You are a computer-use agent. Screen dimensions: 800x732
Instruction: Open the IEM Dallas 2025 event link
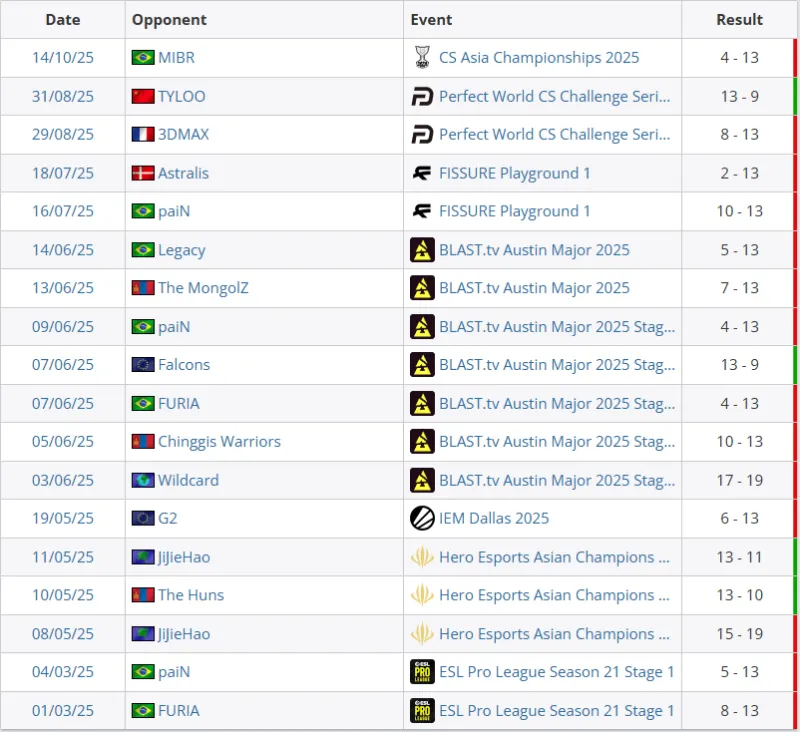494,518
